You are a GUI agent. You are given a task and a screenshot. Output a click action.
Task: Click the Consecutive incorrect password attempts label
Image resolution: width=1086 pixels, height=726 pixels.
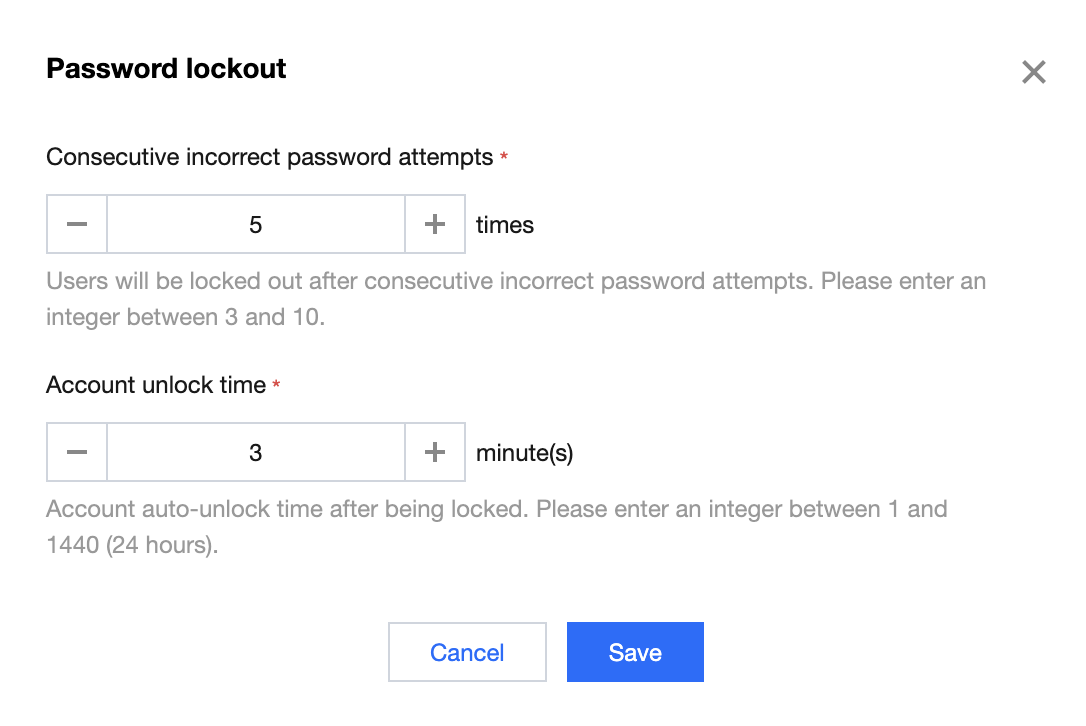[270, 157]
